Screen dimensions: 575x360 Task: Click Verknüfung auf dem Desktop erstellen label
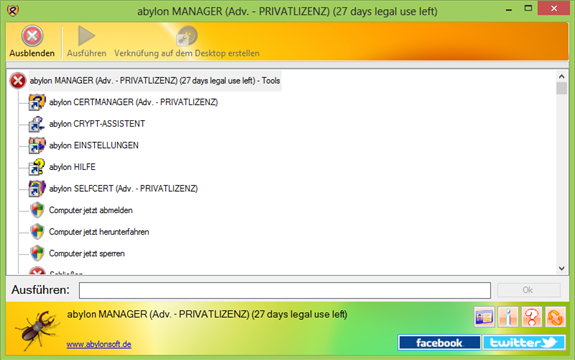tap(187, 54)
